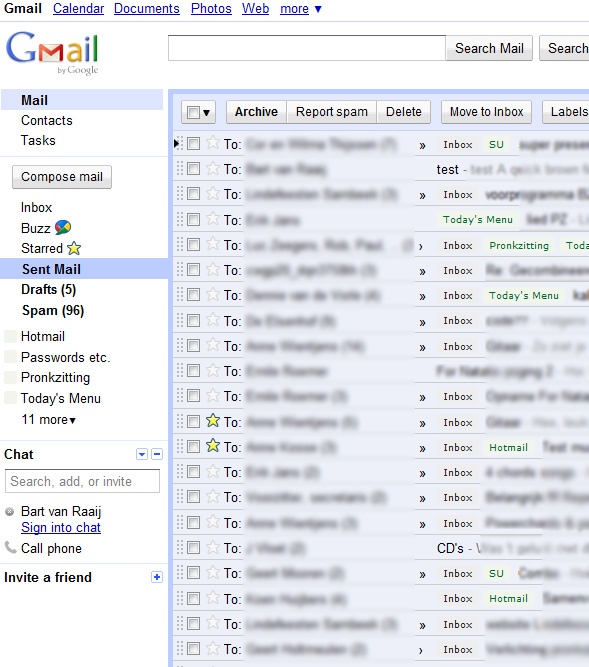Open the Buzz icon in sidebar
The height and width of the screenshot is (667, 589).
63,228
